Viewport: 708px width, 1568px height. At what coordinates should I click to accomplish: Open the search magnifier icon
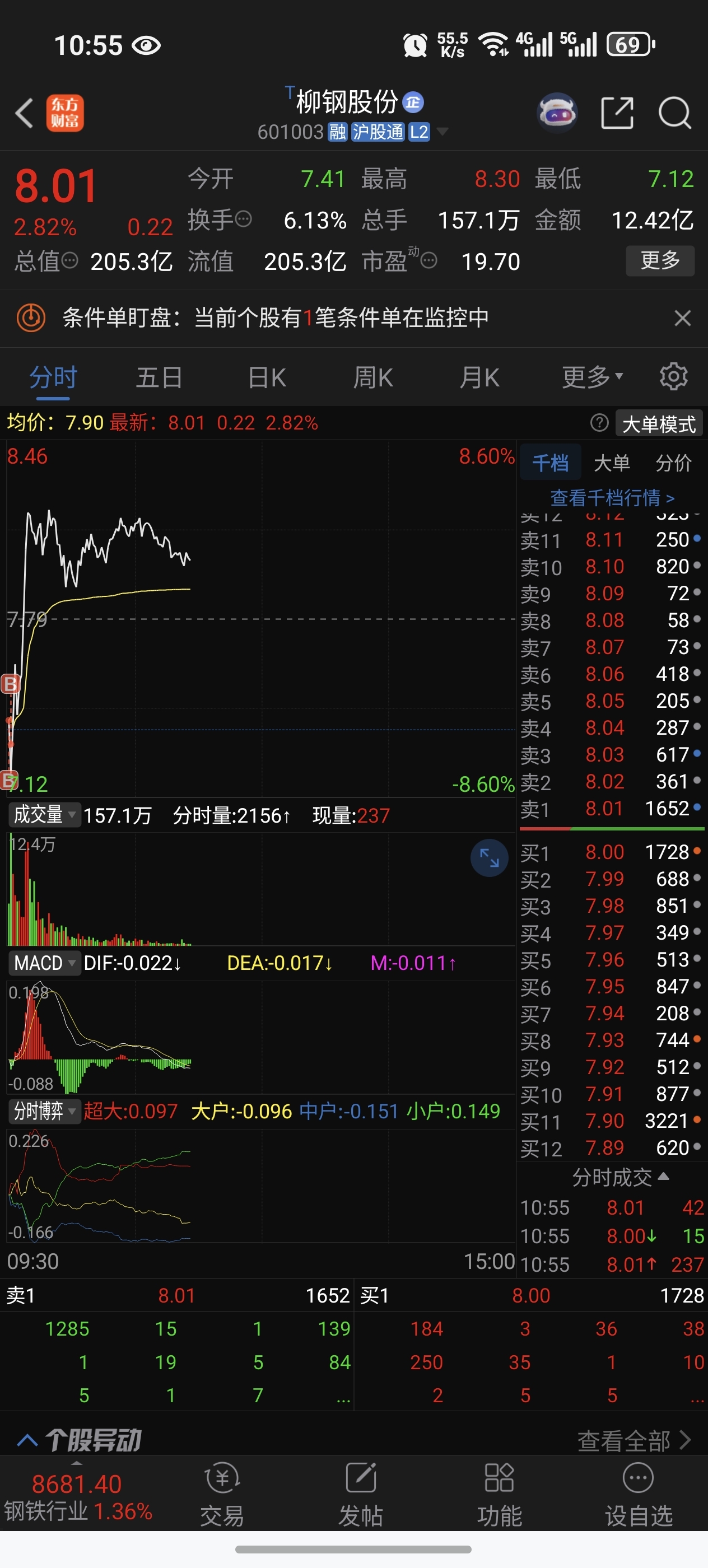[x=674, y=113]
